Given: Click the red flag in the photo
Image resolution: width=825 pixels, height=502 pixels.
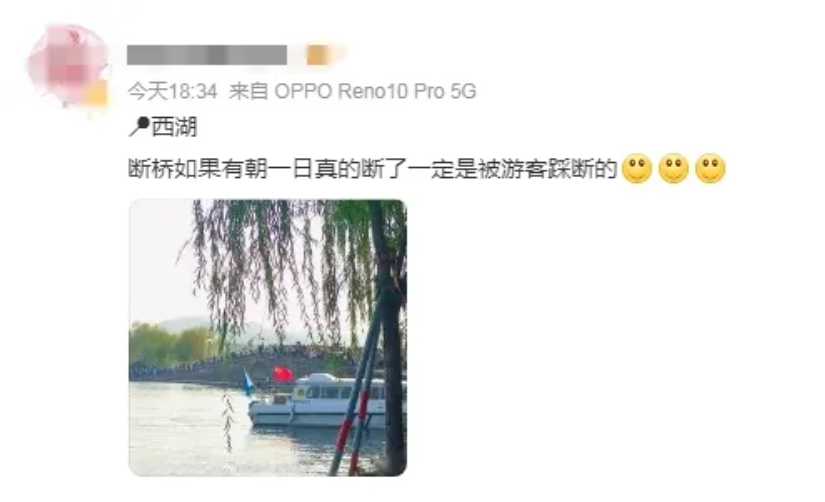Looking at the screenshot, I should pos(284,374).
